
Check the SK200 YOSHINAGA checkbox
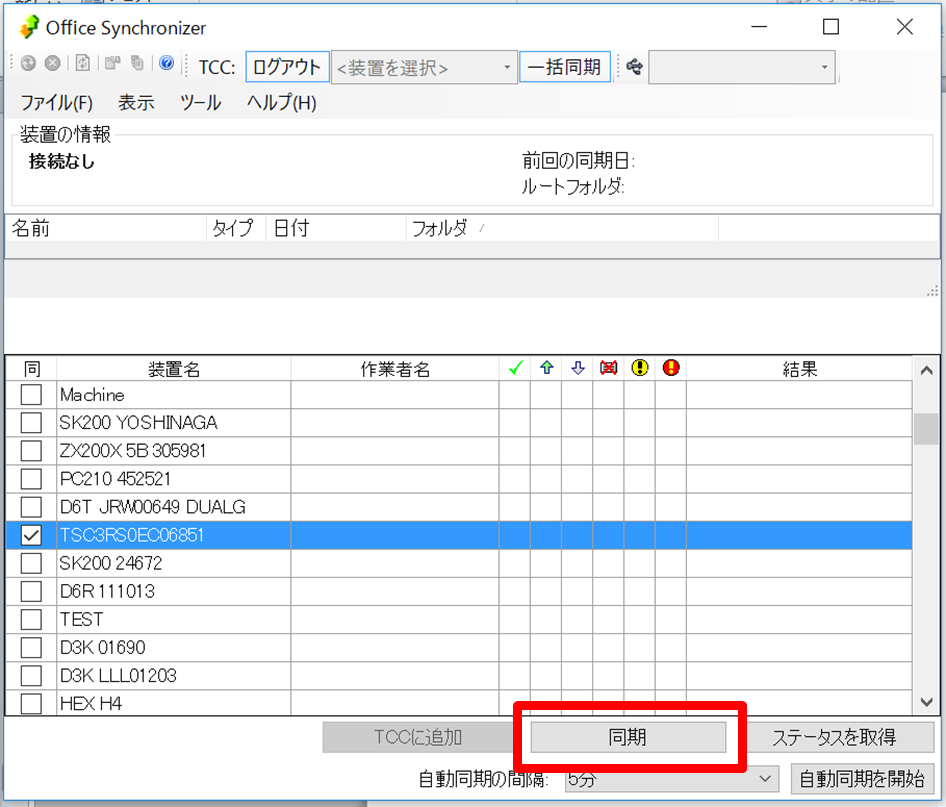[31, 423]
